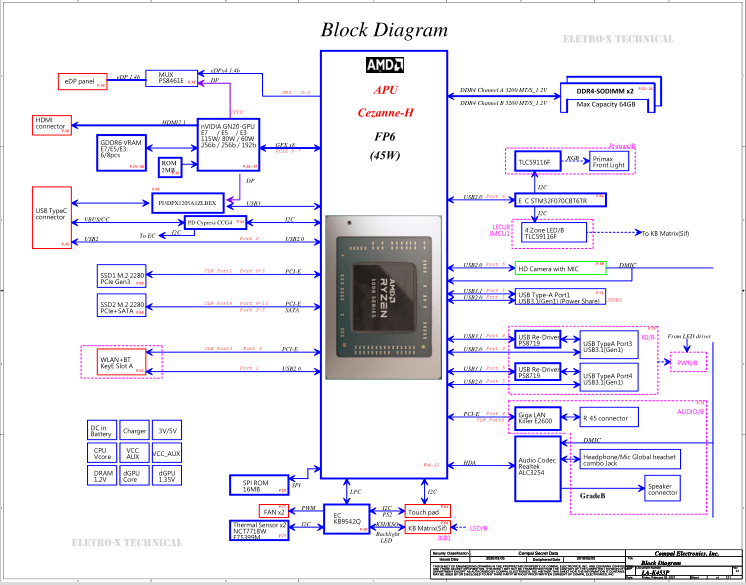Click the "To KB Matrix(Sif)" label

pos(665,233)
